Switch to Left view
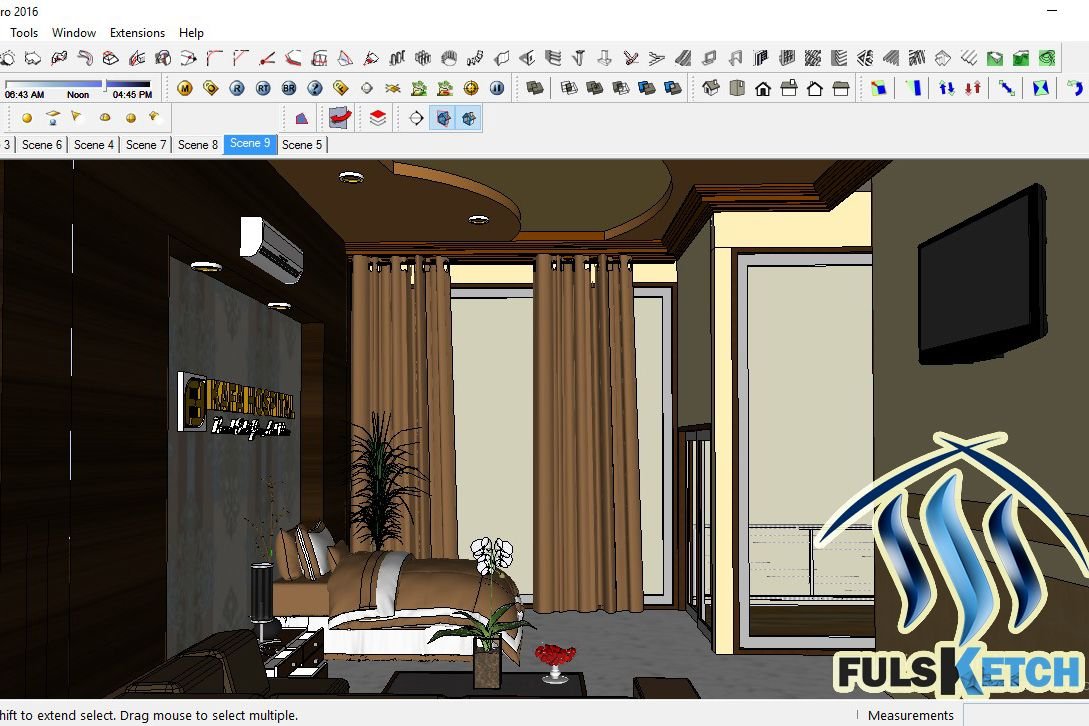The width and height of the screenshot is (1089, 726). [x=840, y=88]
